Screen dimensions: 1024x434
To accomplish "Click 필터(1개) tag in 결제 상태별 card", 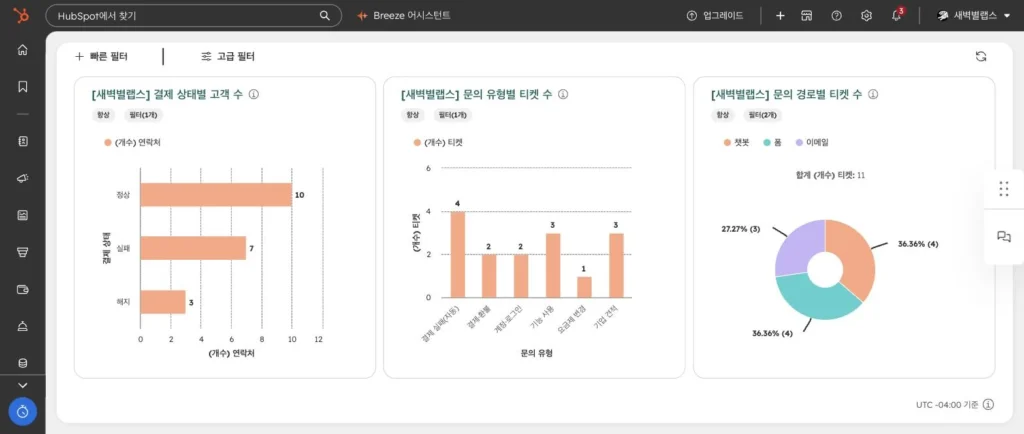I will pyautogui.click(x=143, y=115).
